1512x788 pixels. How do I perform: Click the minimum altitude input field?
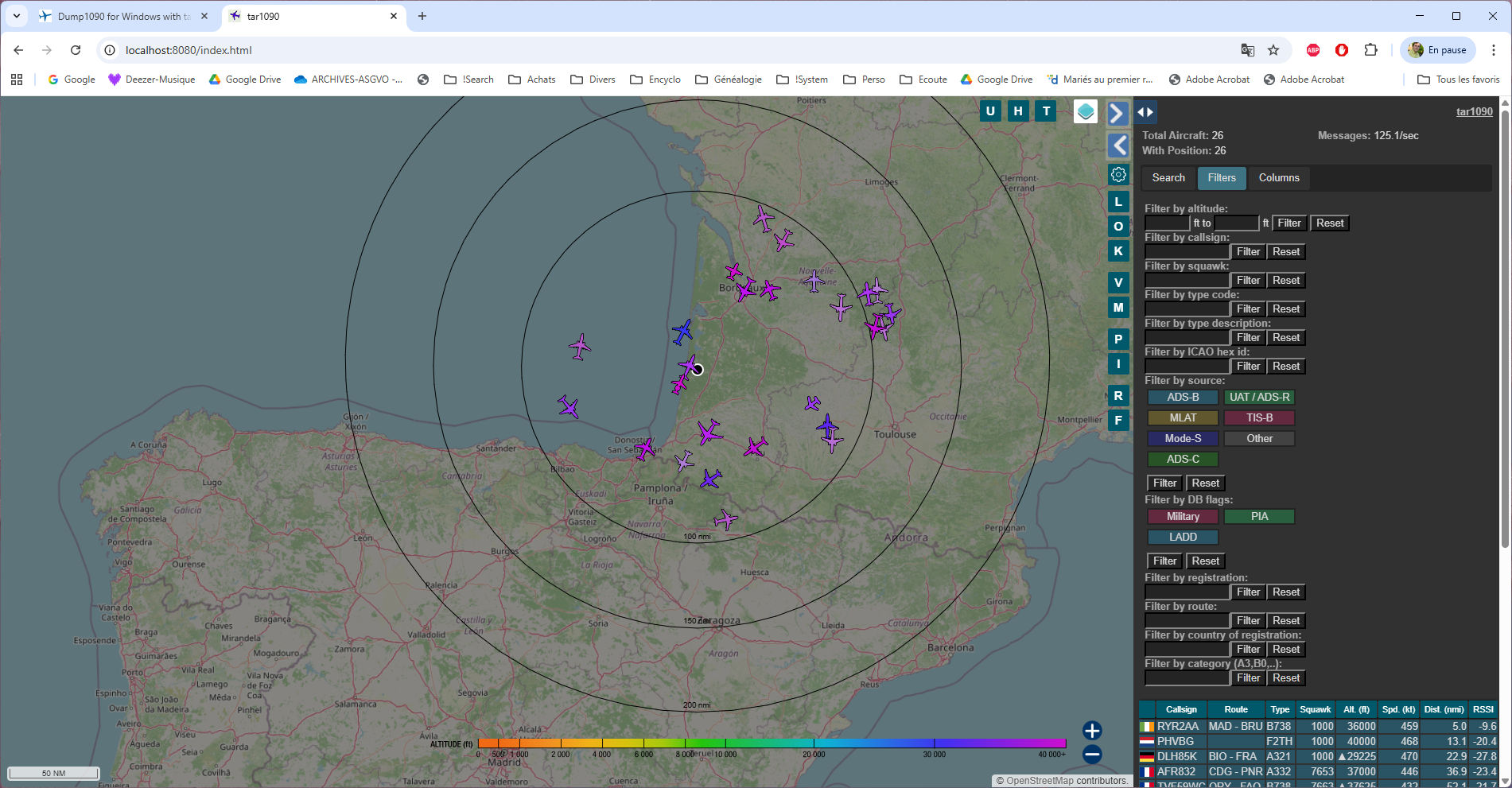pyautogui.click(x=1168, y=223)
